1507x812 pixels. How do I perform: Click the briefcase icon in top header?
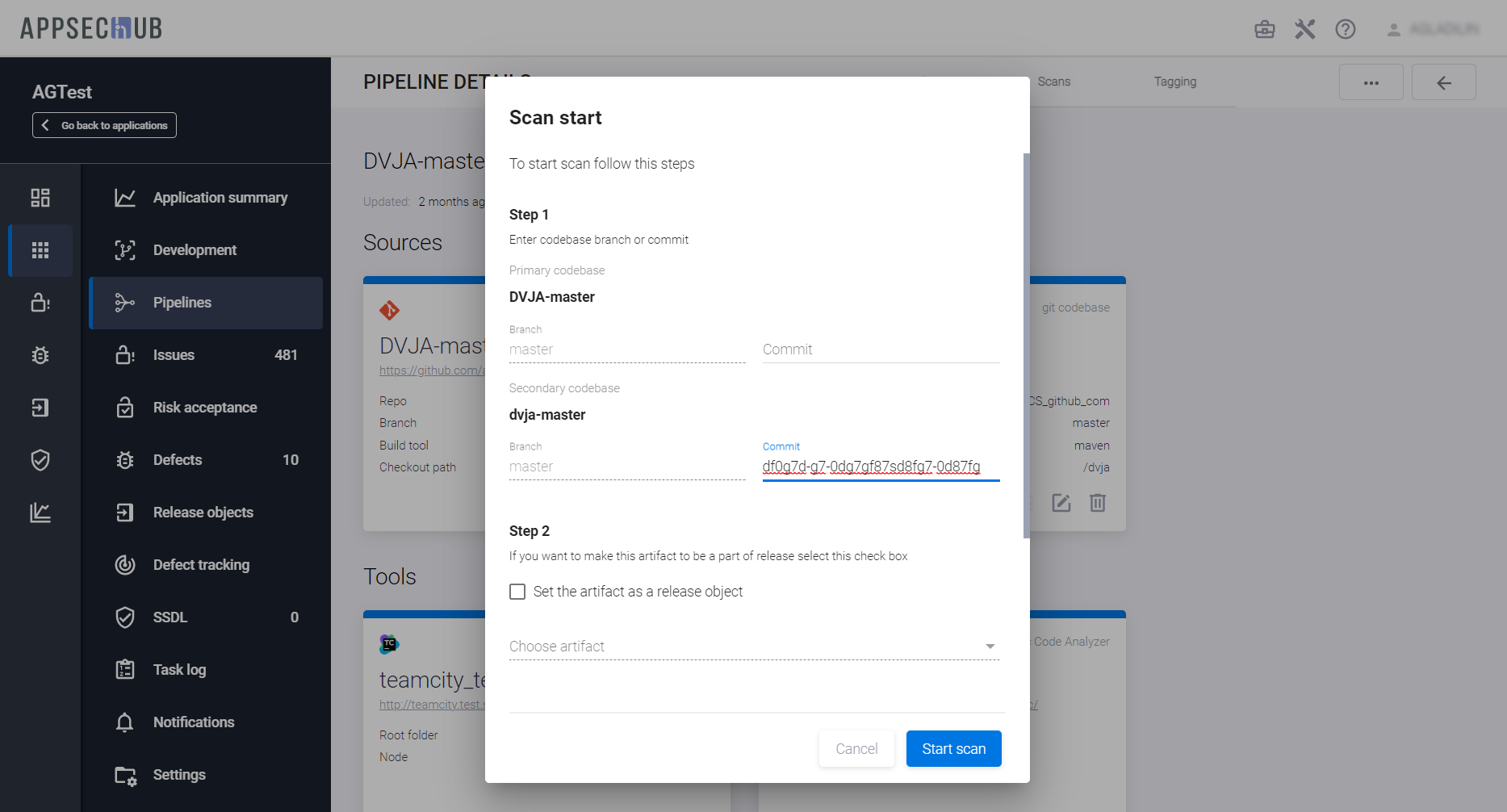click(1264, 30)
